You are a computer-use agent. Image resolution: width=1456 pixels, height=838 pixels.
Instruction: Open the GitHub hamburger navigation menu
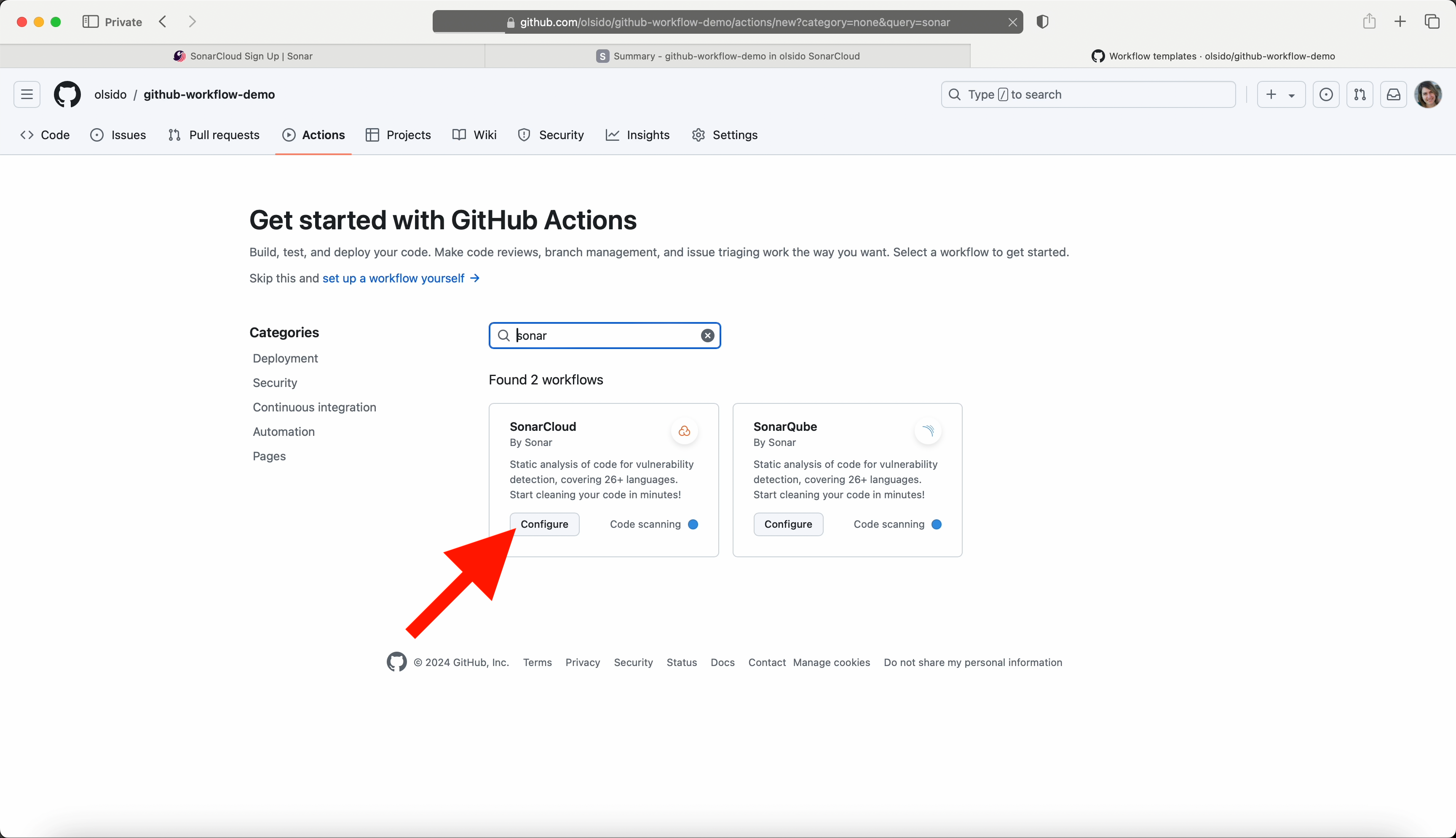[27, 94]
